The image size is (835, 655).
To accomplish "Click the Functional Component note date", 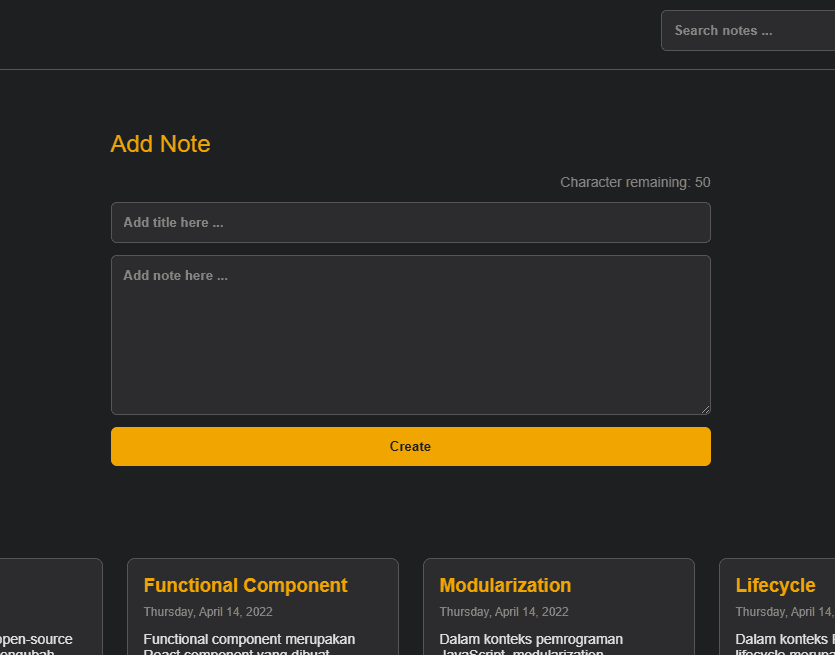I will 208,612.
